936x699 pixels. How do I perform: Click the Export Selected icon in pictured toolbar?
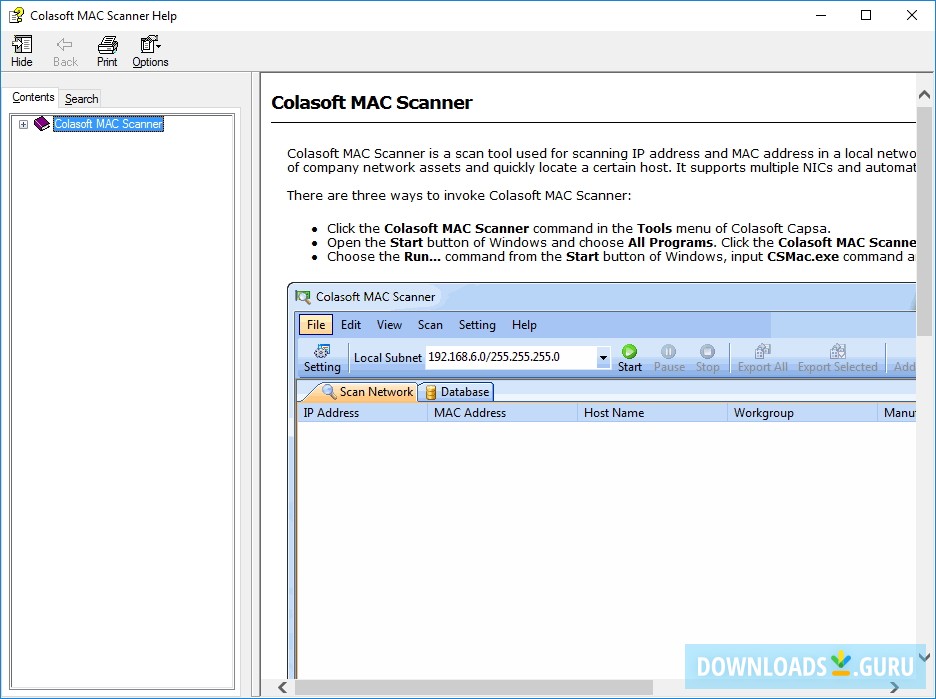coord(838,351)
